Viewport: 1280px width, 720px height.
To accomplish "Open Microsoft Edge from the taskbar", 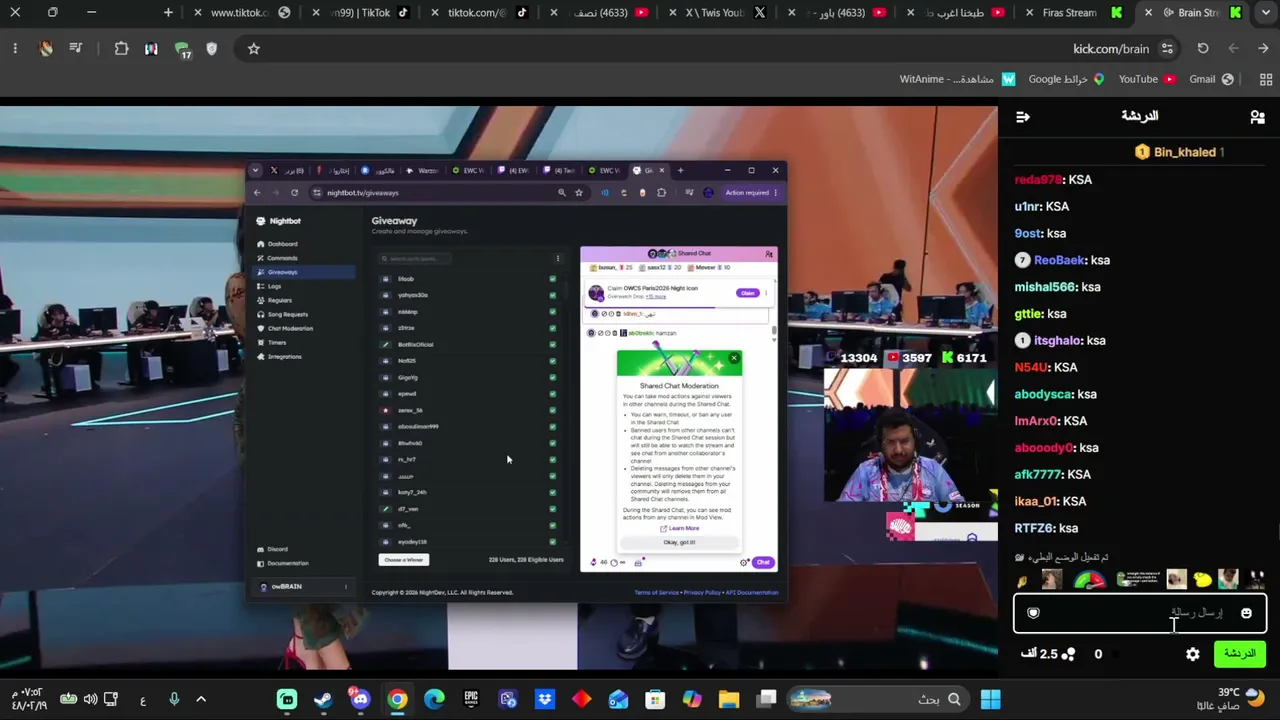I will [x=434, y=699].
